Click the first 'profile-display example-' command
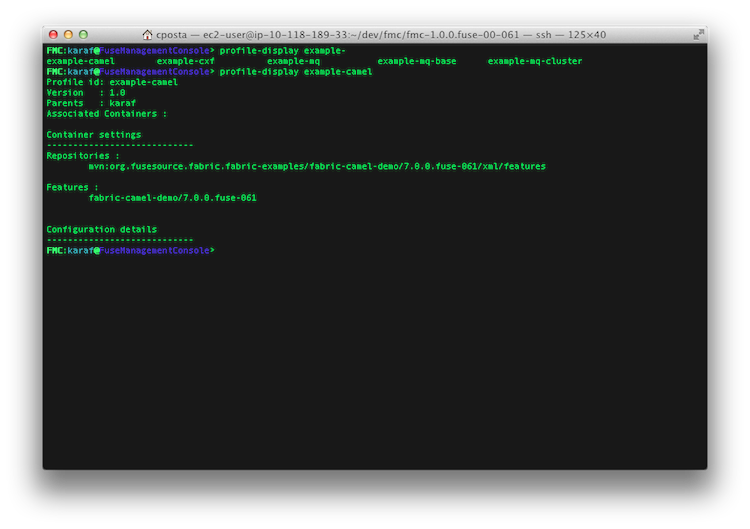The height and width of the screenshot is (529, 750). [282, 51]
